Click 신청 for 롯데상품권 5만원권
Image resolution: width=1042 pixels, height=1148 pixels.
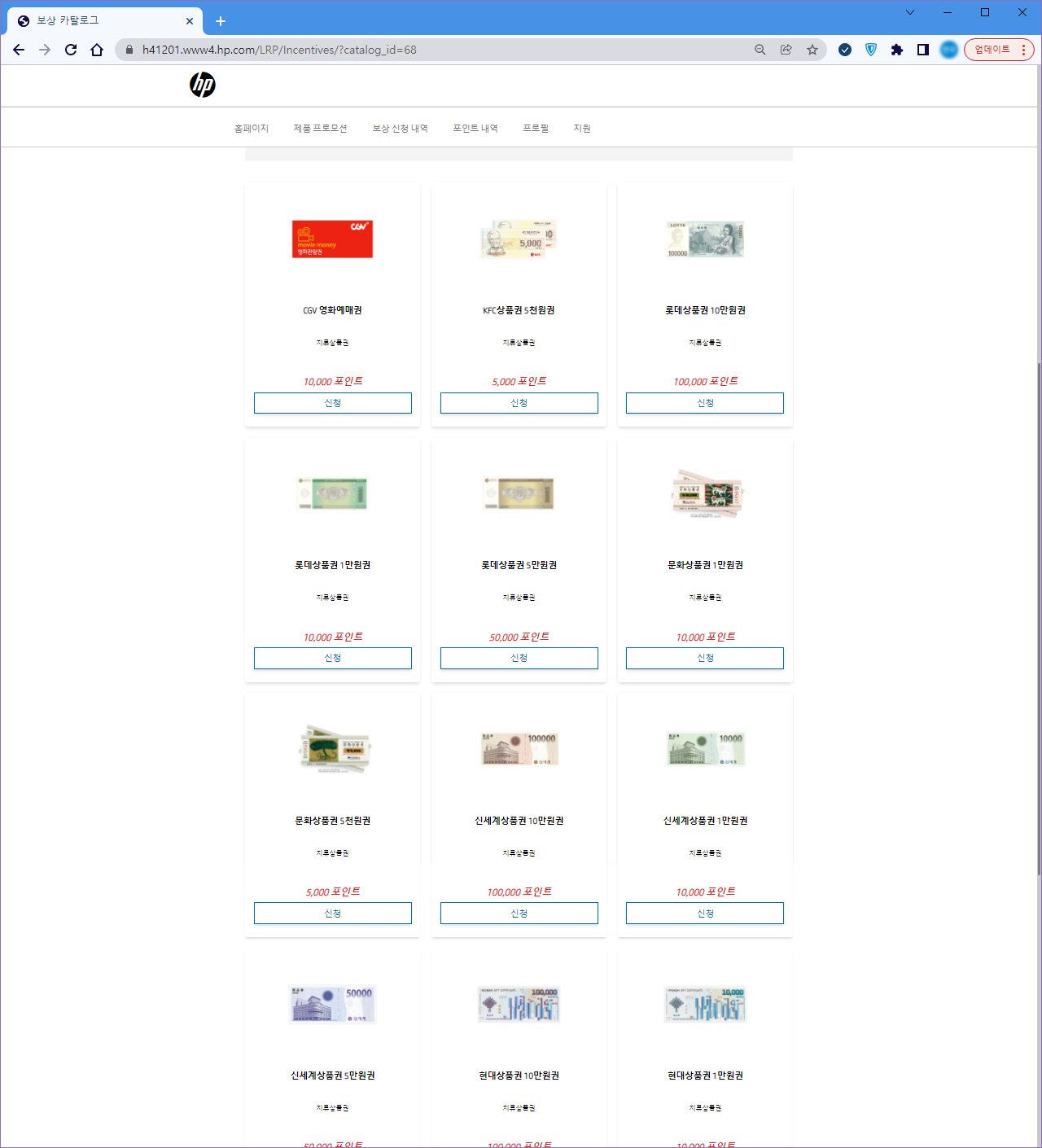(x=519, y=658)
